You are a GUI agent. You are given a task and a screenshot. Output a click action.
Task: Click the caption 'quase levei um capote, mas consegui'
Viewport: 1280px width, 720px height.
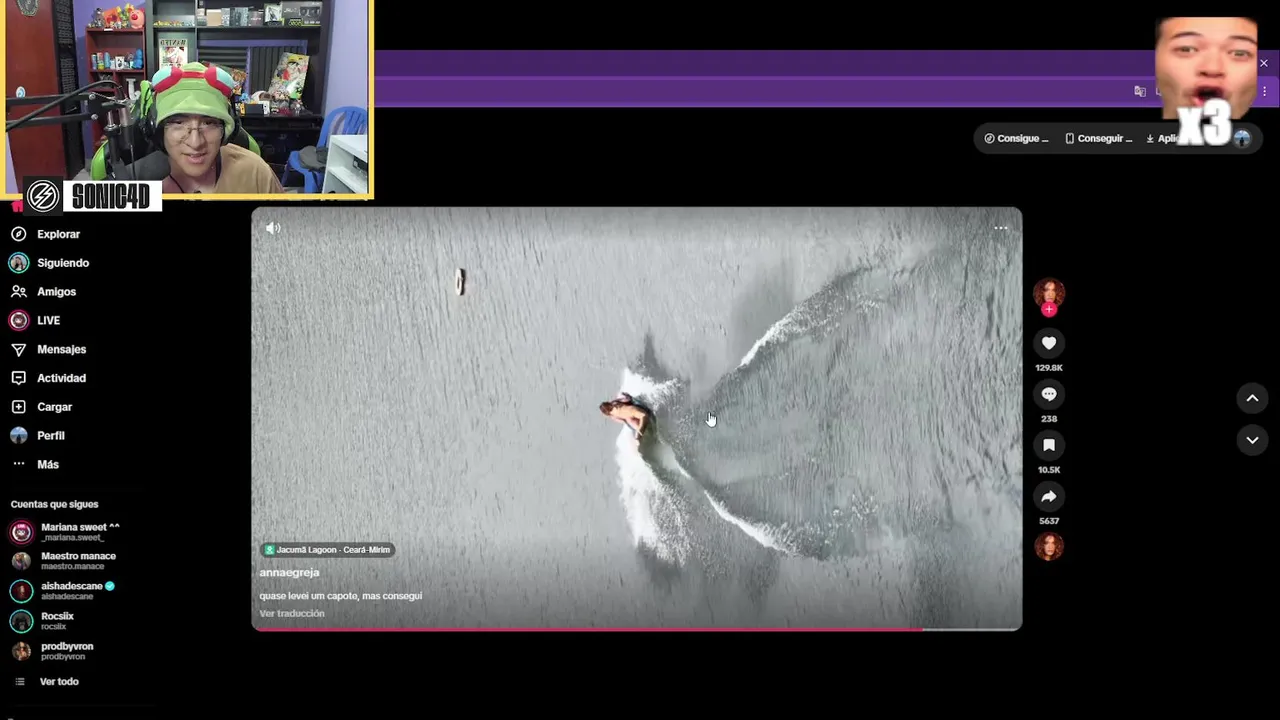pos(340,596)
